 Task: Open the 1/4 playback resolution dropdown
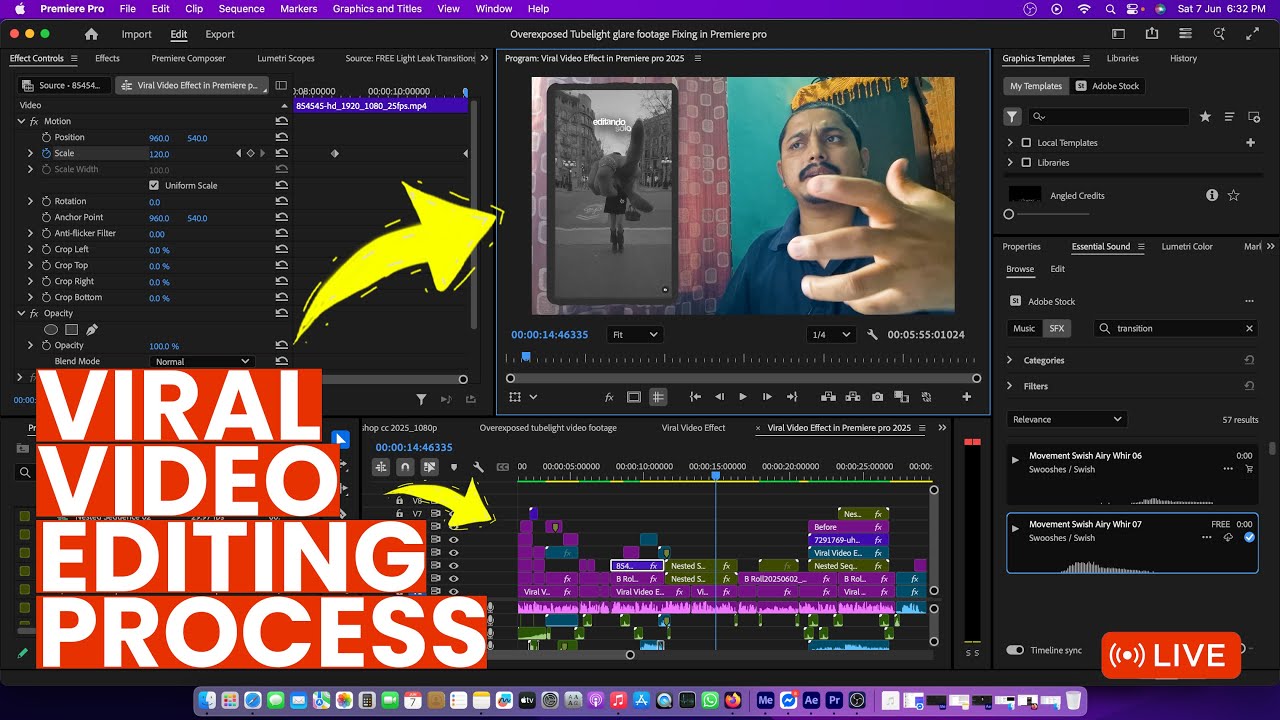coord(831,335)
